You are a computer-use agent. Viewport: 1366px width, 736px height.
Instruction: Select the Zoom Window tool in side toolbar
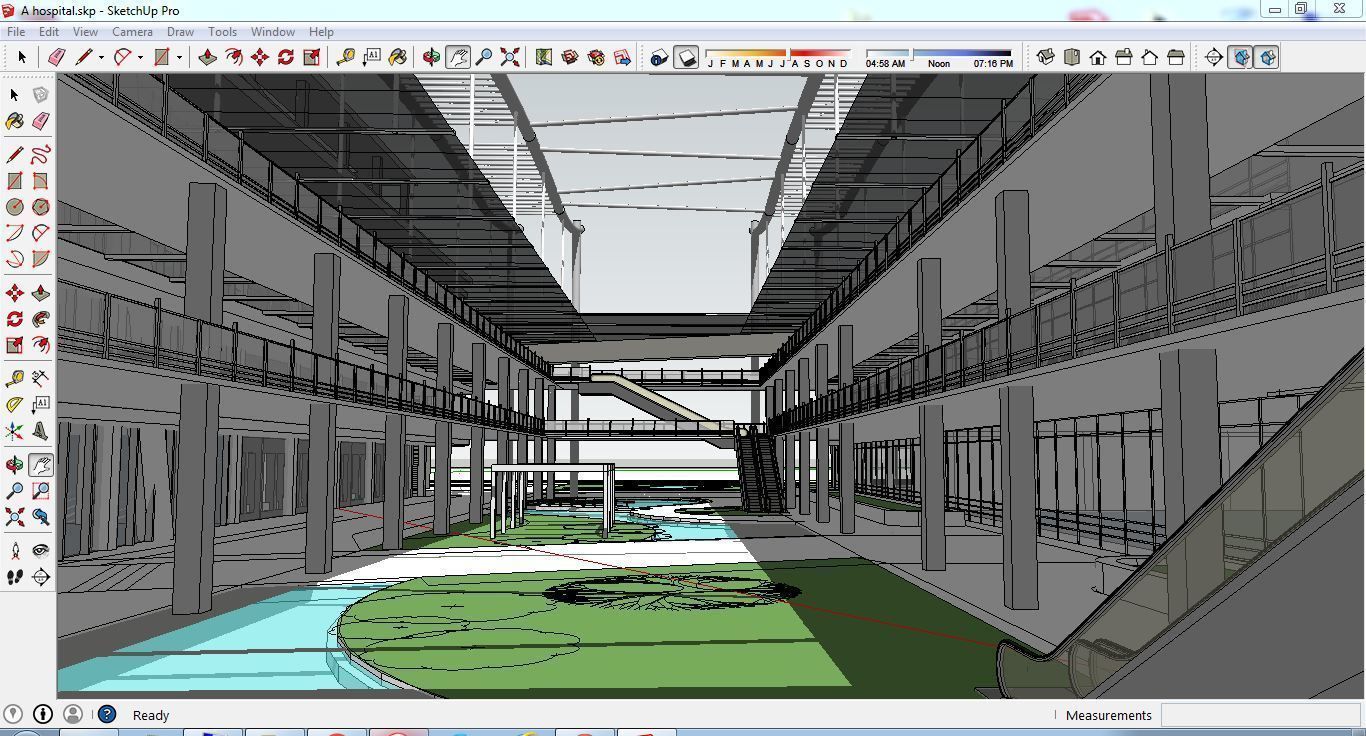pyautogui.click(x=41, y=491)
